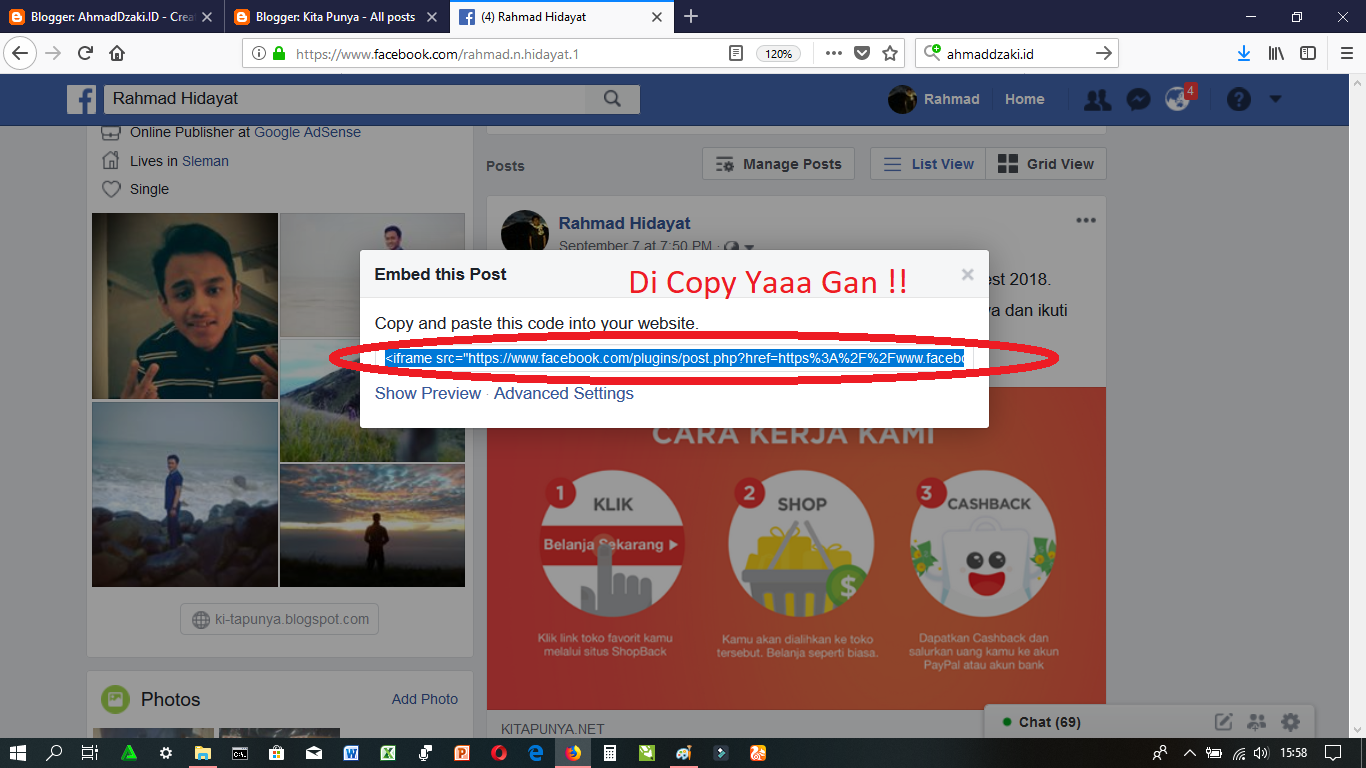Screen dimensions: 1366x768
Task: Open page actions three-dot menu in address bar
Action: click(832, 53)
